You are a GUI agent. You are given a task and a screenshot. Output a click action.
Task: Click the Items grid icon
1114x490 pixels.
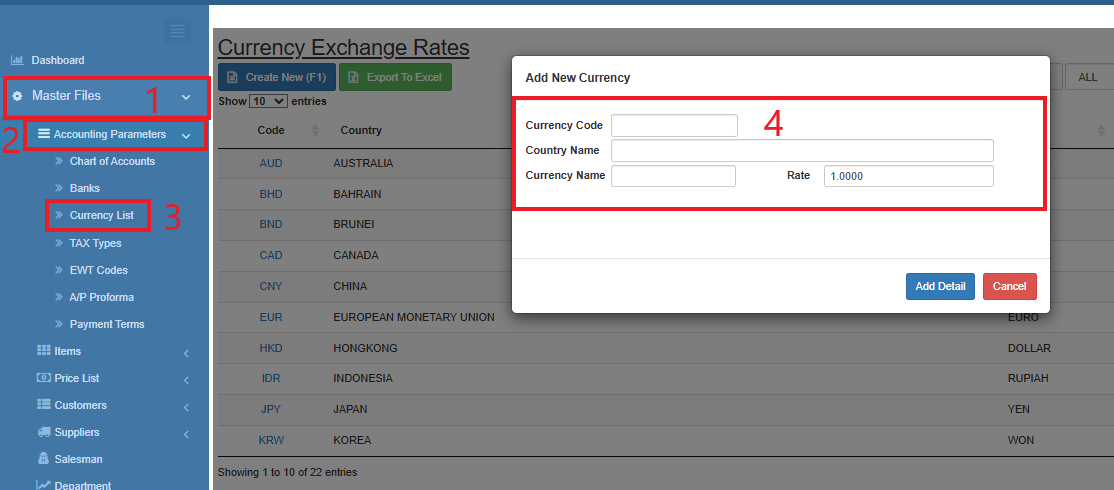click(43, 351)
